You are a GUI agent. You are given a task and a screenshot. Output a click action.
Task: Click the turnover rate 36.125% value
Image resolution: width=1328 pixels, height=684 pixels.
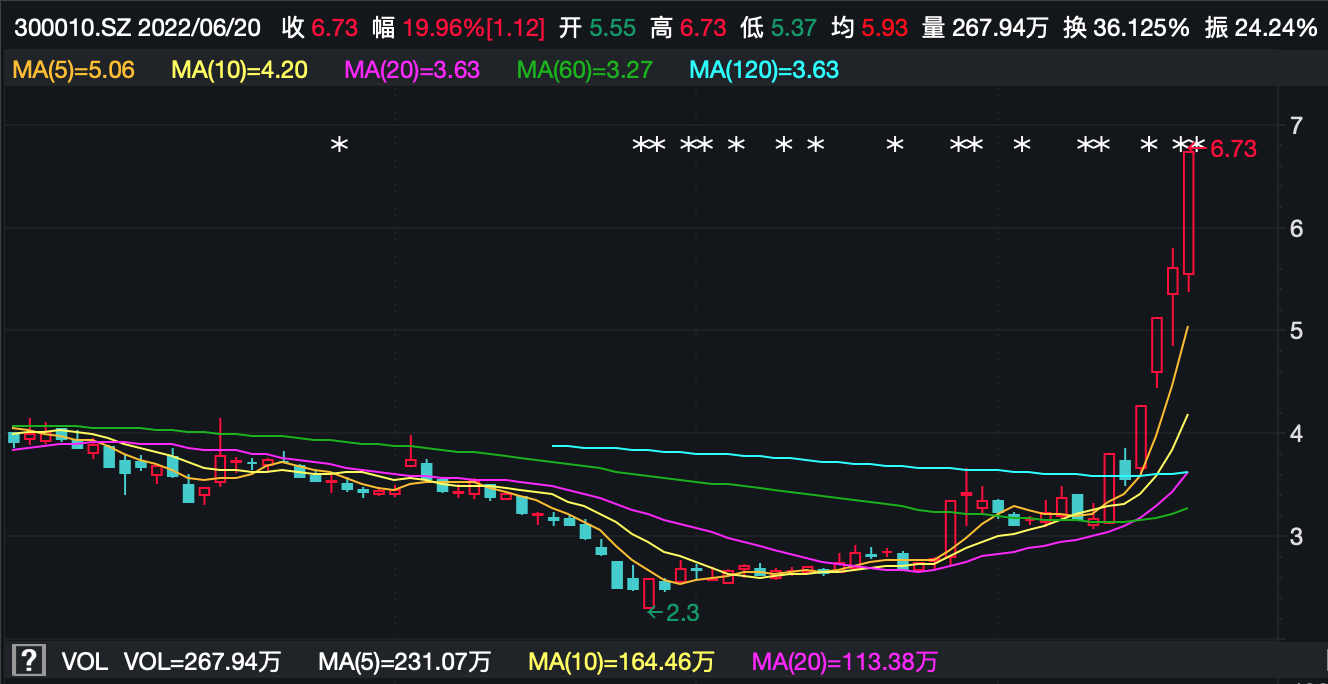tap(1141, 28)
